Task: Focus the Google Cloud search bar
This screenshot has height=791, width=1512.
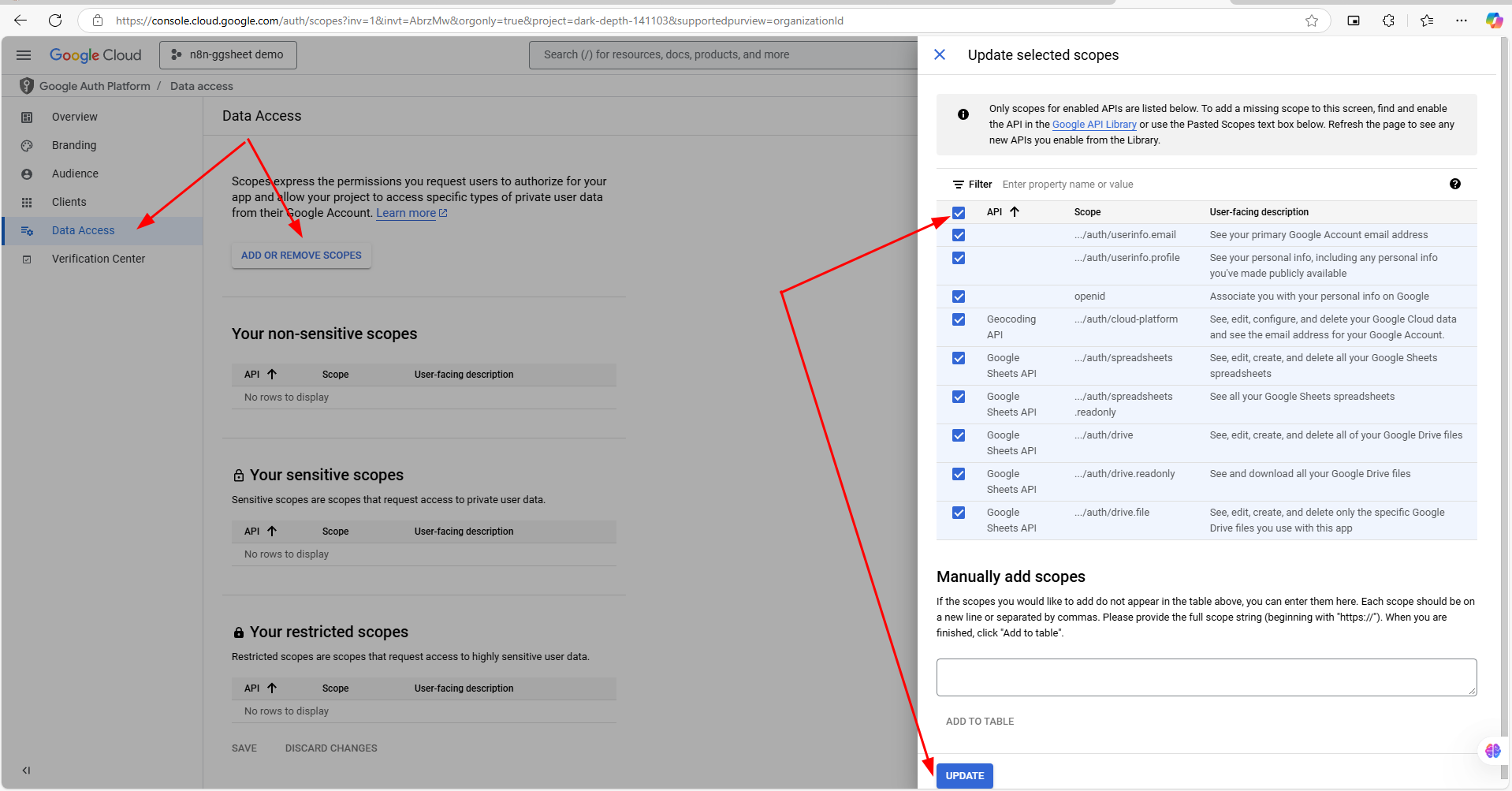Action: pos(723,54)
